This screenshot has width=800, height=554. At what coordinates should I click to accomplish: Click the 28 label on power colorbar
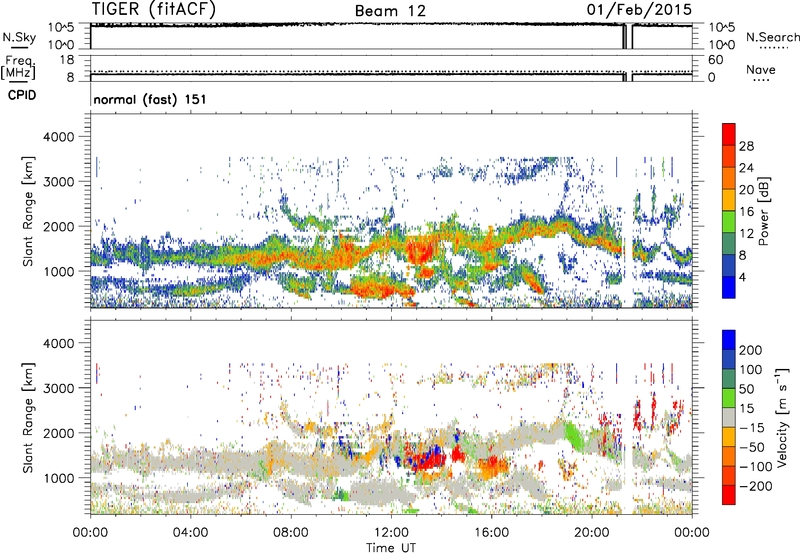(x=746, y=146)
